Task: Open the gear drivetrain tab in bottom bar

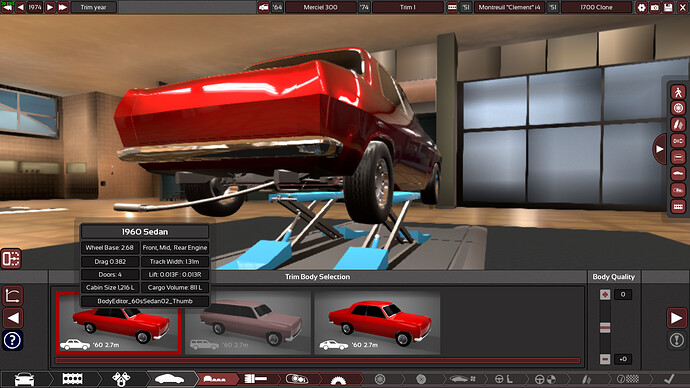Action: (338, 379)
